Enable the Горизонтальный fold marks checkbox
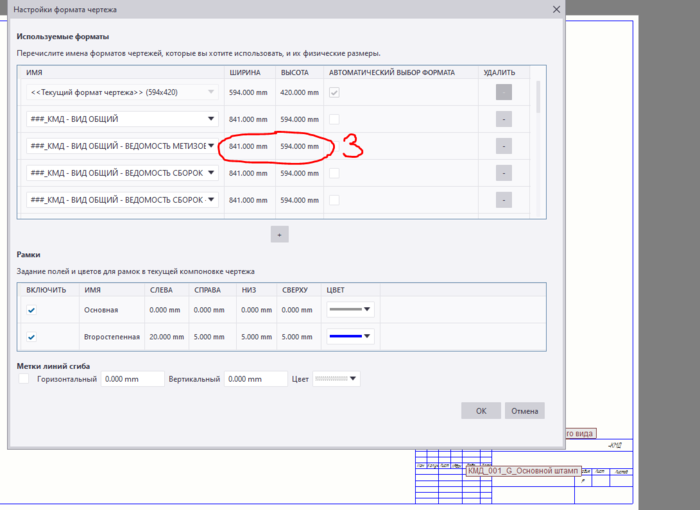Image resolution: width=700 pixels, height=510 pixels. click(24, 379)
